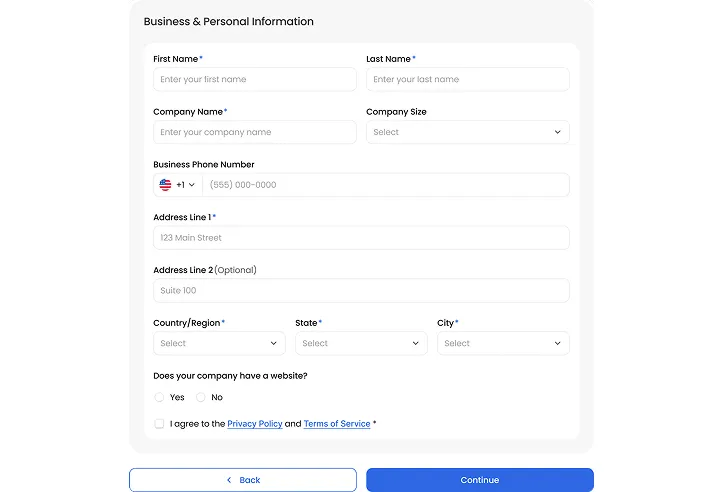Click the Company Name field
Image resolution: width=723 pixels, height=492 pixels.
pyautogui.click(x=255, y=132)
